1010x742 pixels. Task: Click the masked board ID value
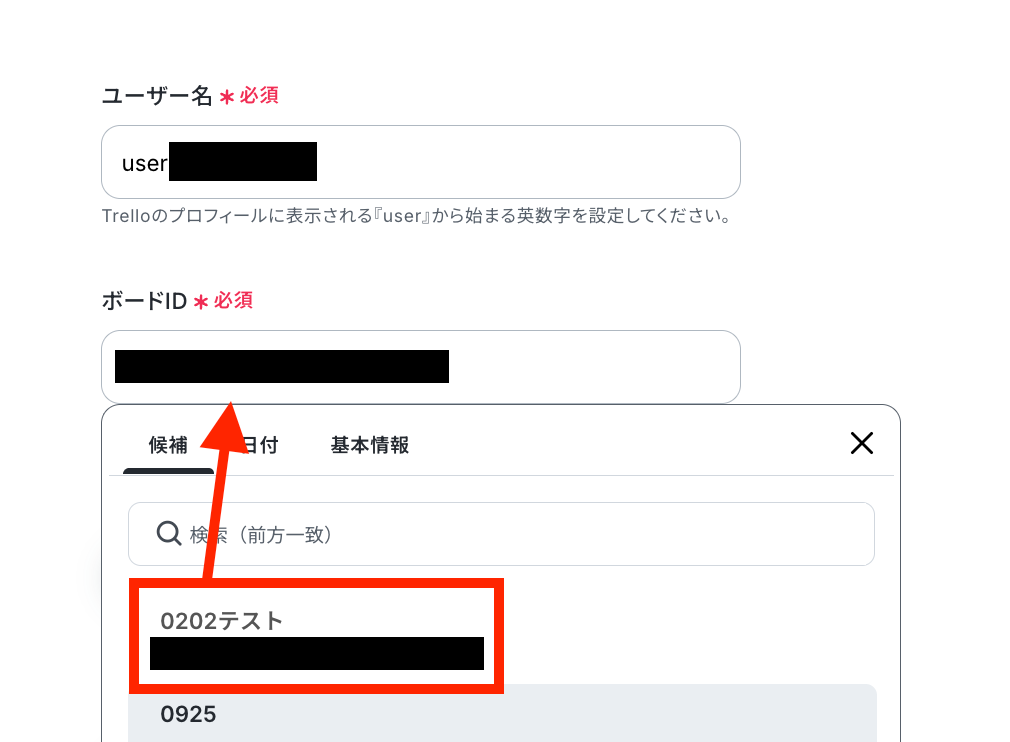(282, 366)
